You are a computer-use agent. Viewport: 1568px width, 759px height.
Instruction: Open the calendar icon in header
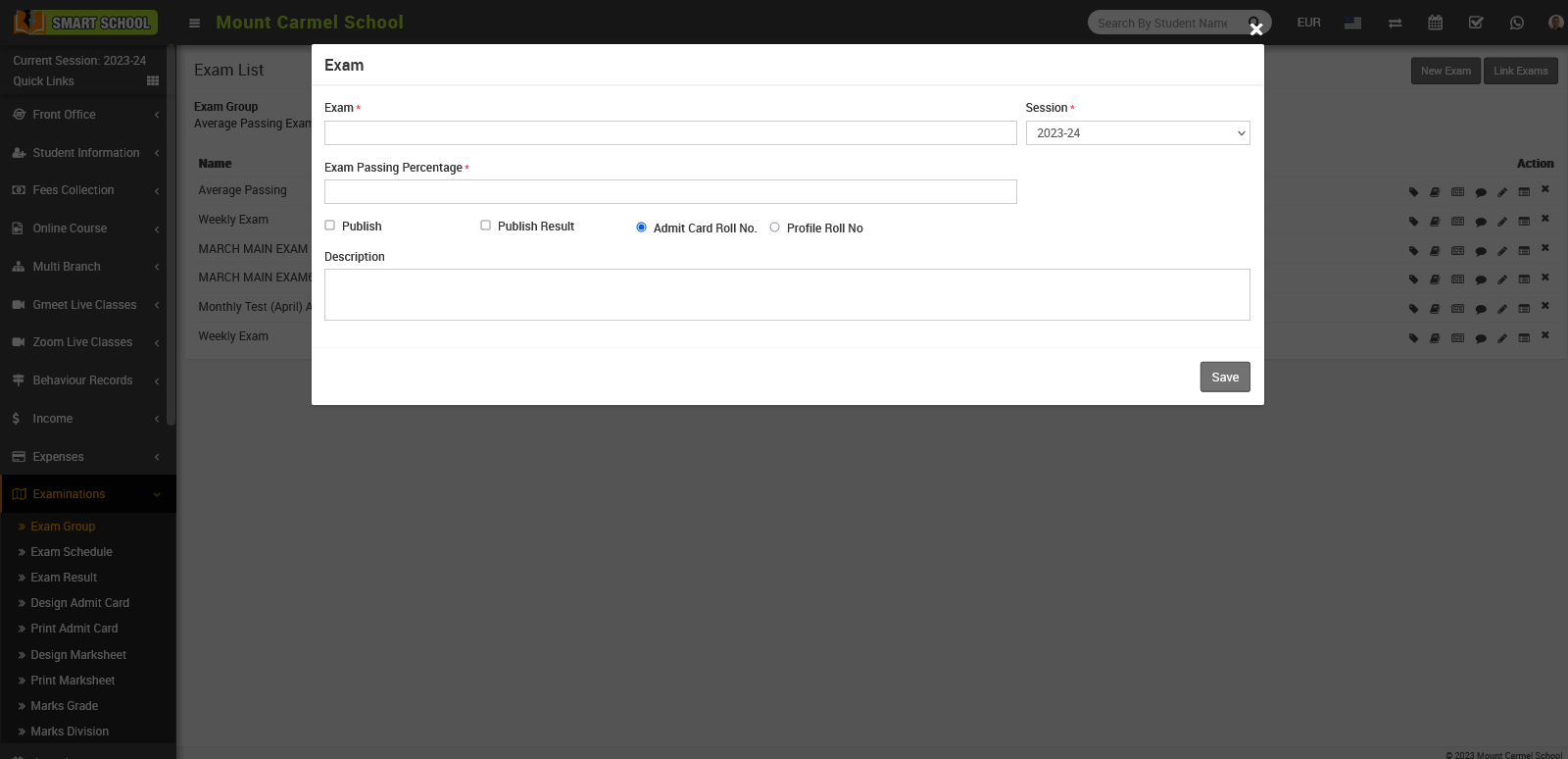[x=1435, y=23]
